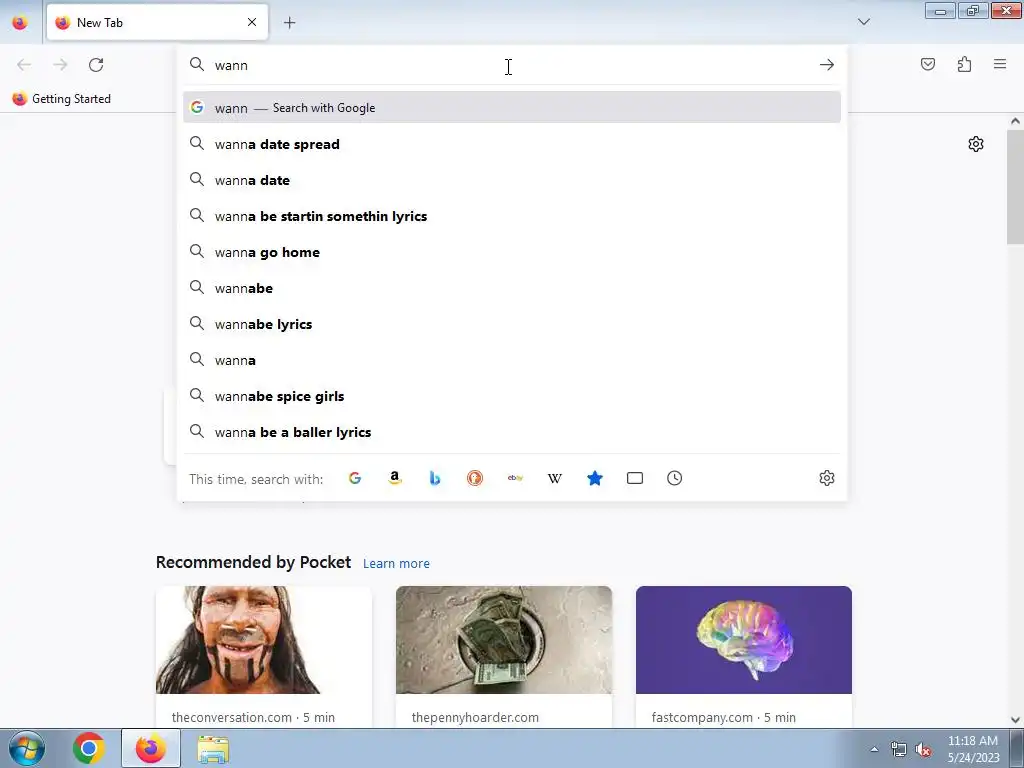Click scrollbar up arrow
The image size is (1024, 768).
click(x=1015, y=121)
